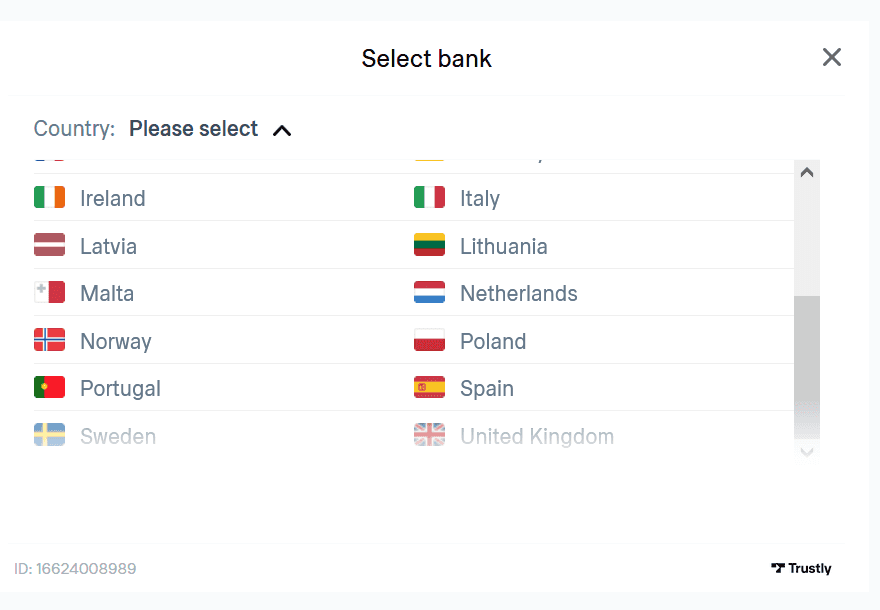Click the country list scrollbar thumb
This screenshot has width=880, height=610.
coord(806,365)
